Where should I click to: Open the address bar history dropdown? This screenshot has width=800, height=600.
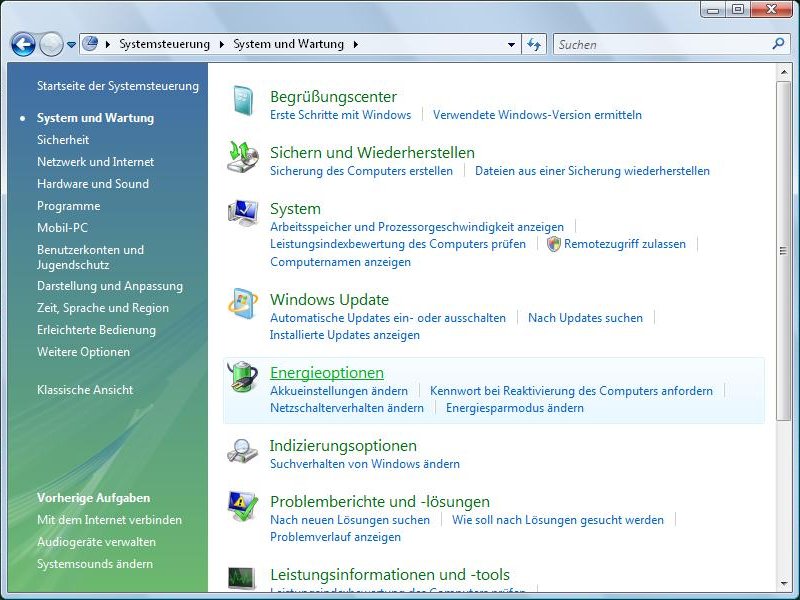[511, 44]
